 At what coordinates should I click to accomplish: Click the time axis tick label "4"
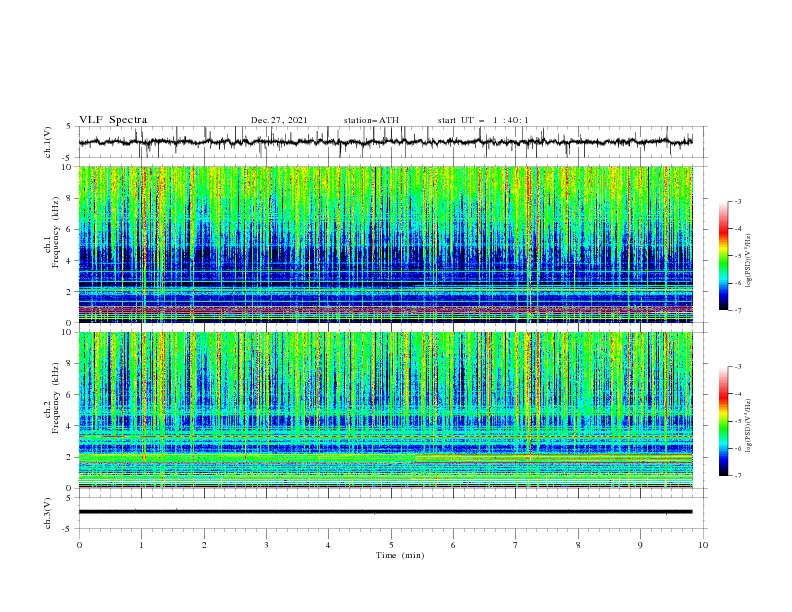[328, 545]
